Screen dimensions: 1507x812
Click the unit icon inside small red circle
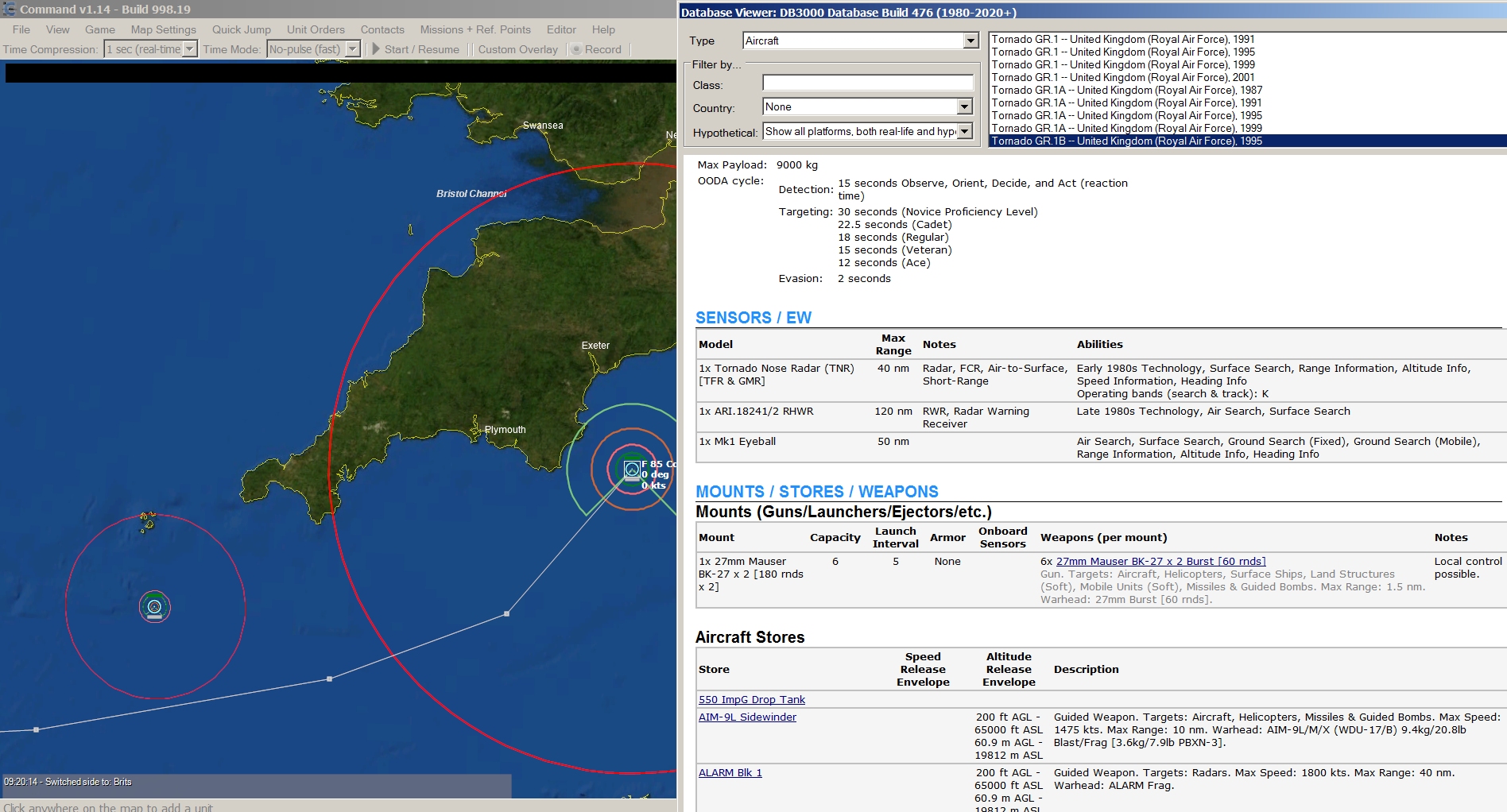click(155, 607)
